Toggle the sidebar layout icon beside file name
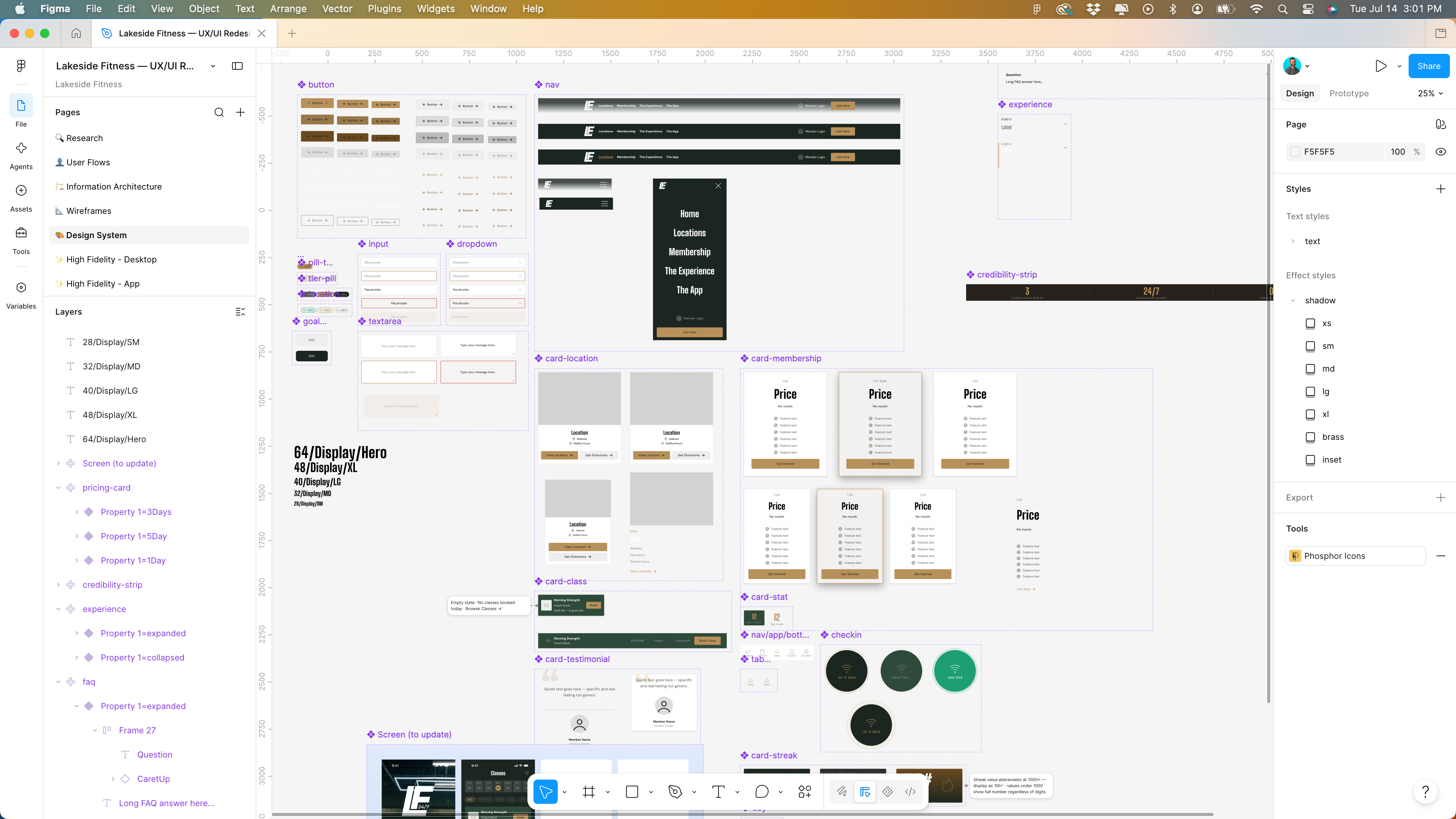Screen dimensions: 1456x819 (237, 66)
